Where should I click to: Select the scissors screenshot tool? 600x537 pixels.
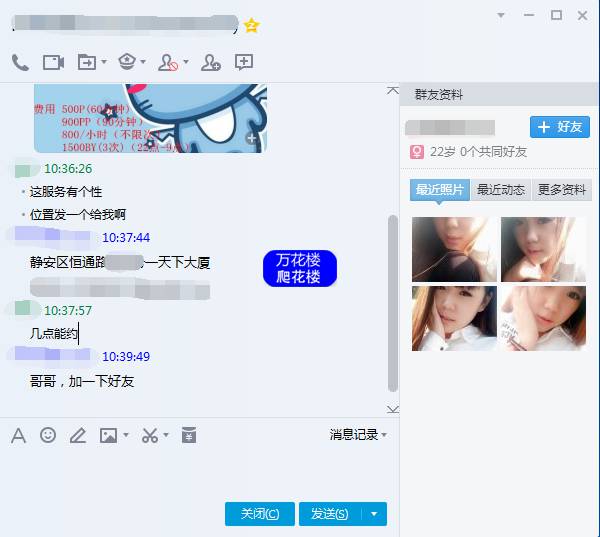click(150, 435)
